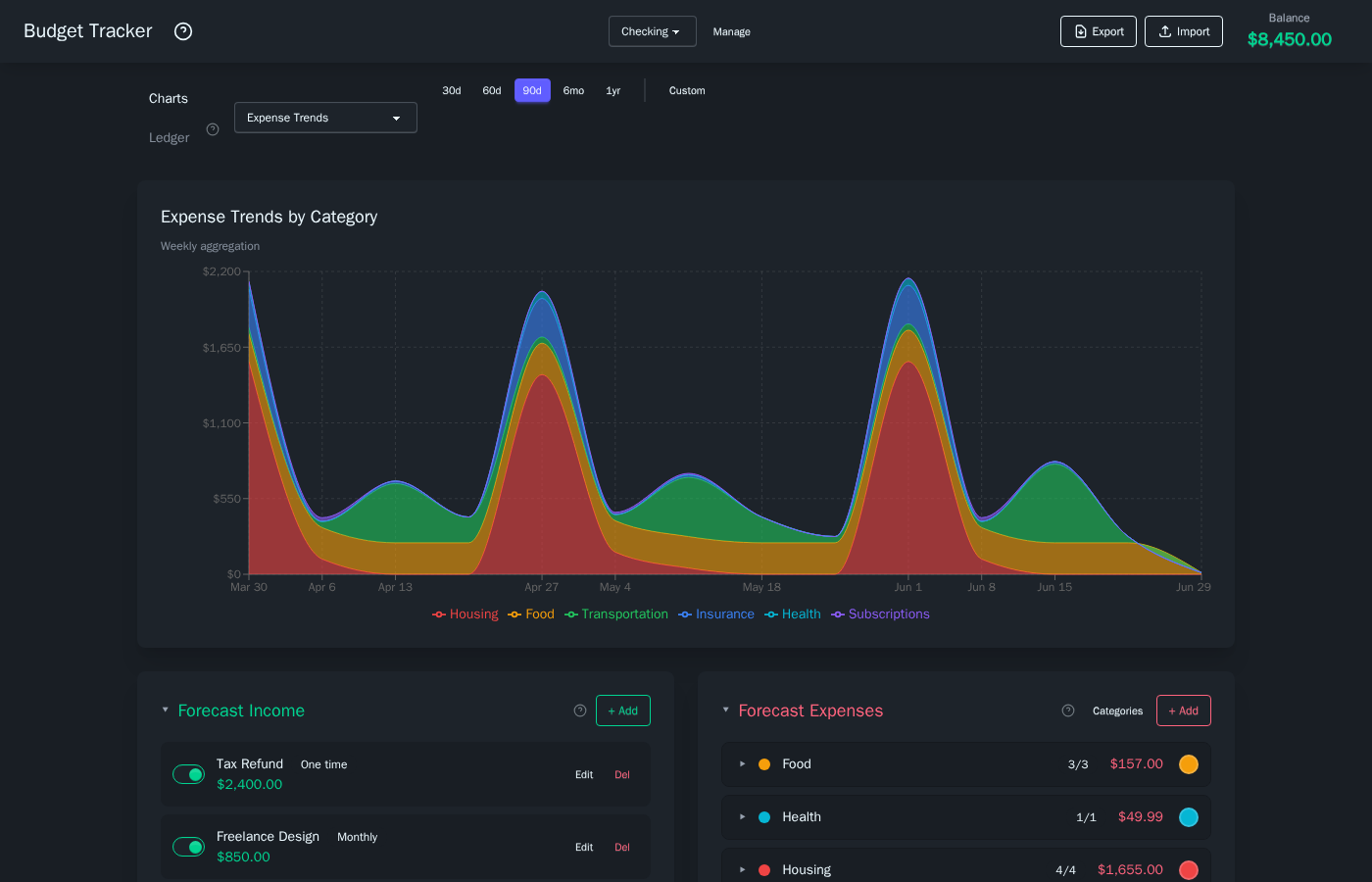Disable the Freelance Design income toggle

pos(188,847)
